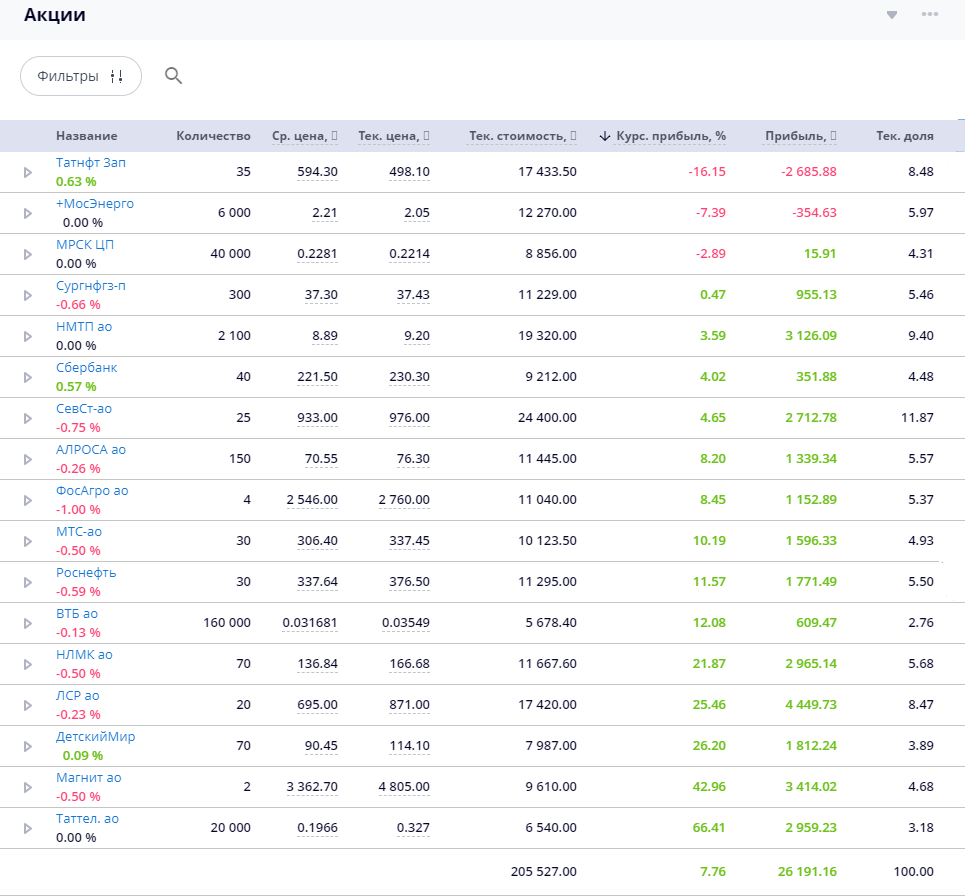
Task: Click the Фильтры button
Action: coord(81,76)
